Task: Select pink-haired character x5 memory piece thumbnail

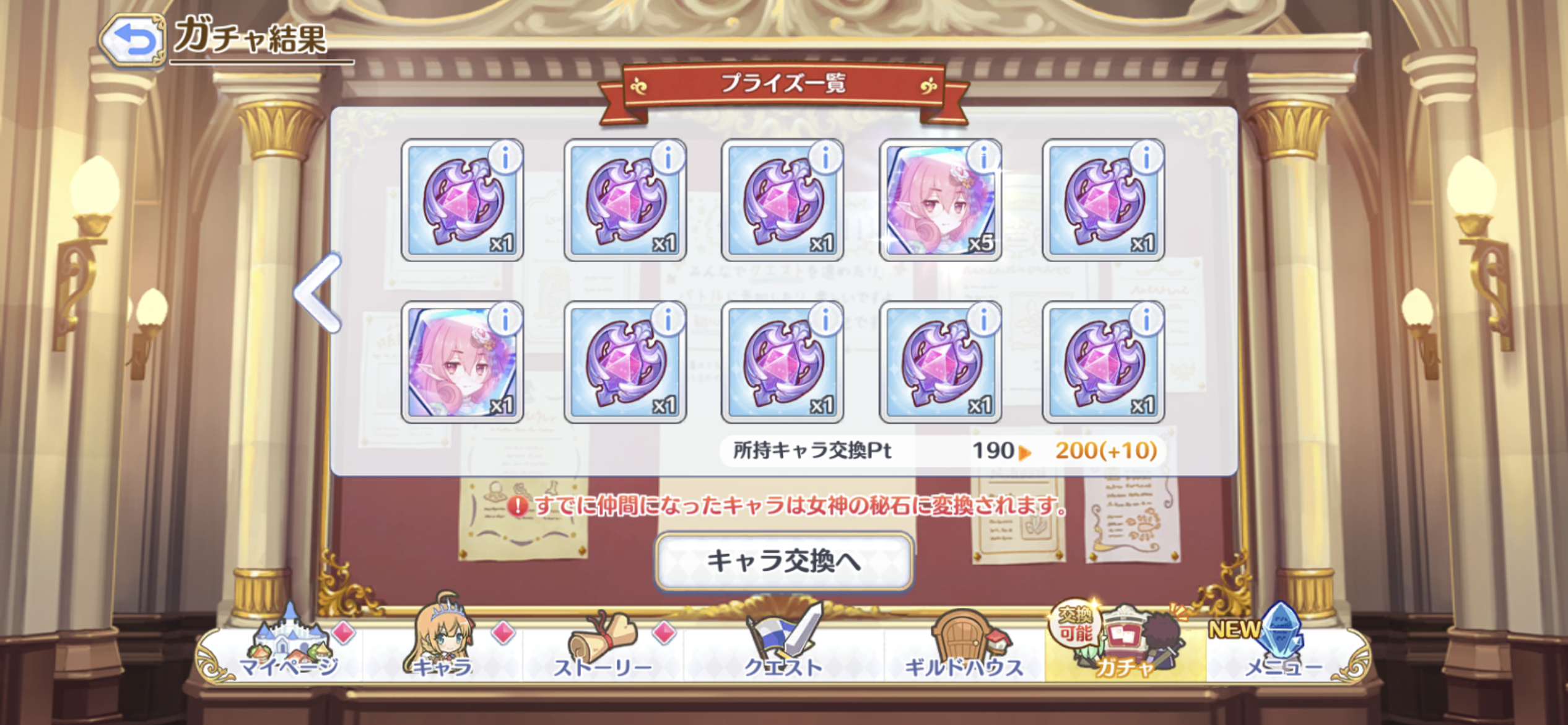Action: point(941,200)
